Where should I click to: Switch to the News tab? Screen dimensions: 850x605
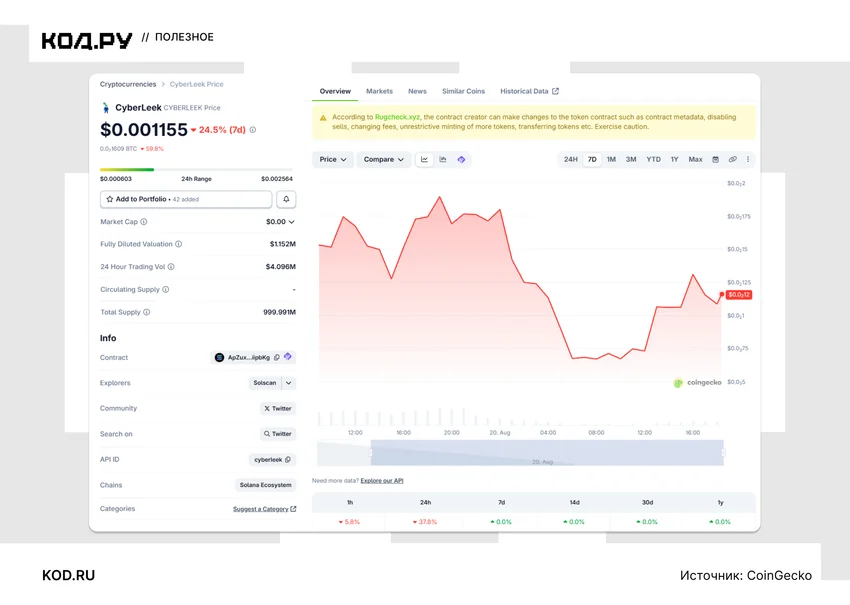pos(417,91)
